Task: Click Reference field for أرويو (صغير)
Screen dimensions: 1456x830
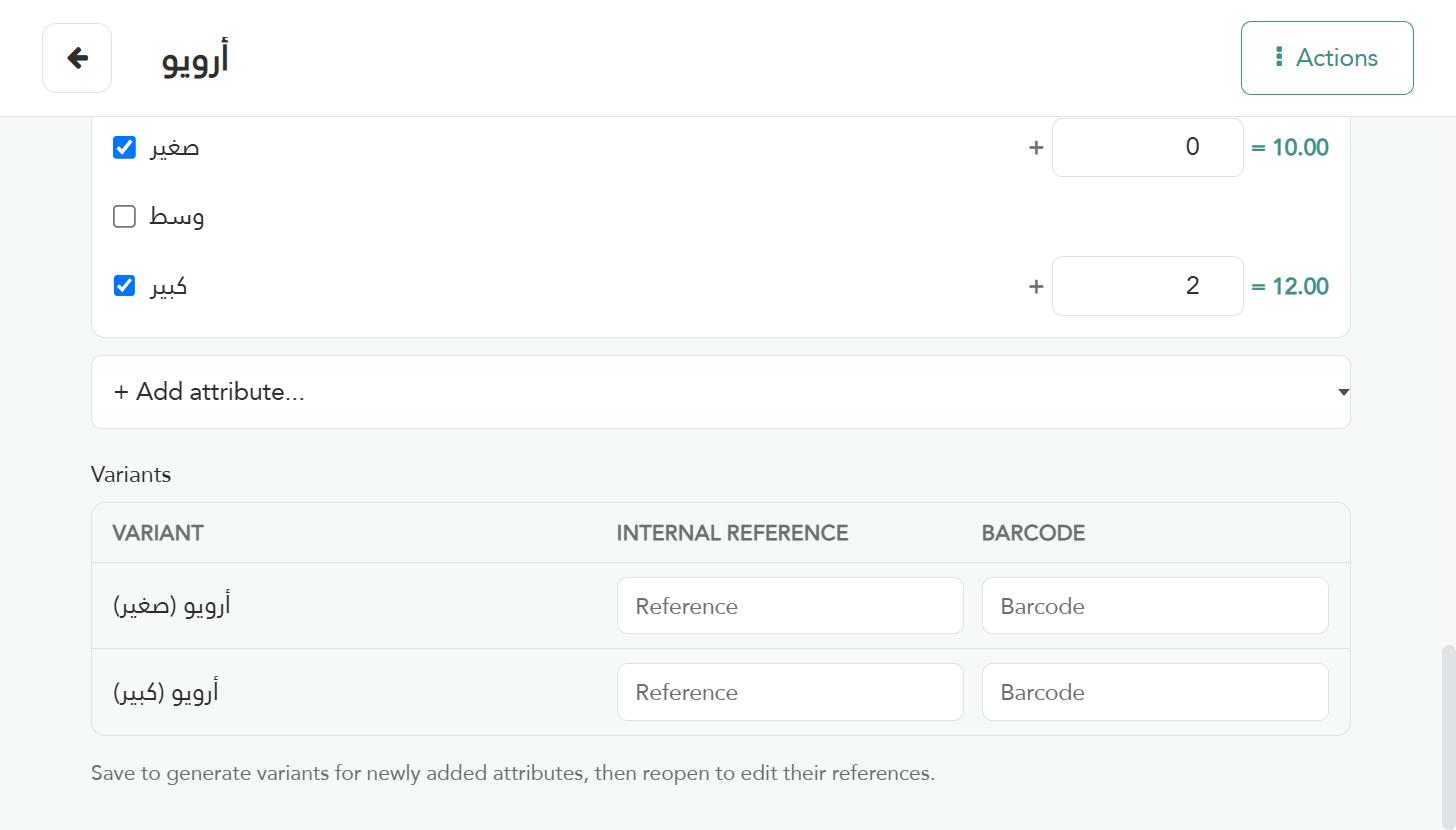Action: [790, 606]
